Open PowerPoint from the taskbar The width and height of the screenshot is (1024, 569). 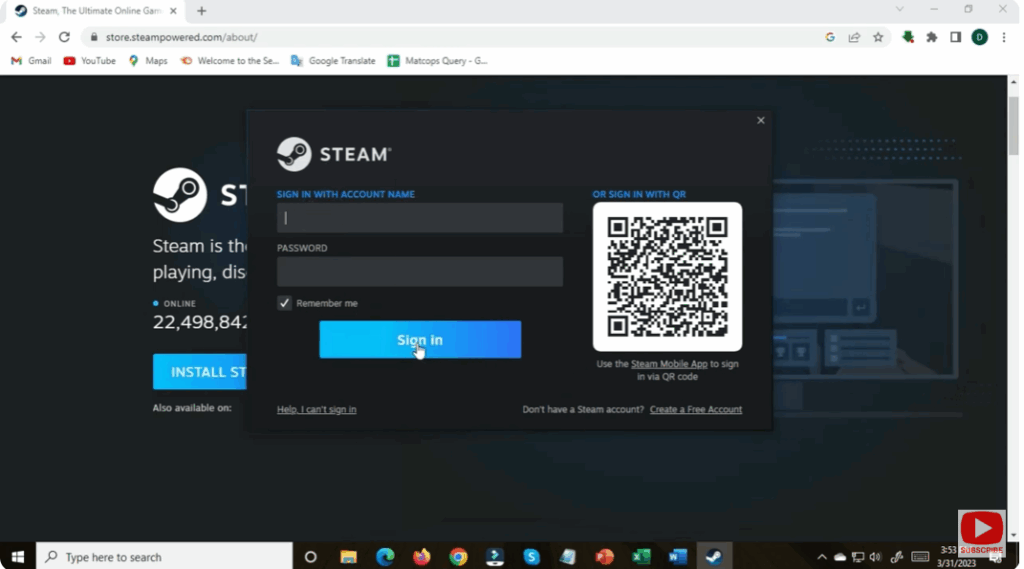(605, 557)
